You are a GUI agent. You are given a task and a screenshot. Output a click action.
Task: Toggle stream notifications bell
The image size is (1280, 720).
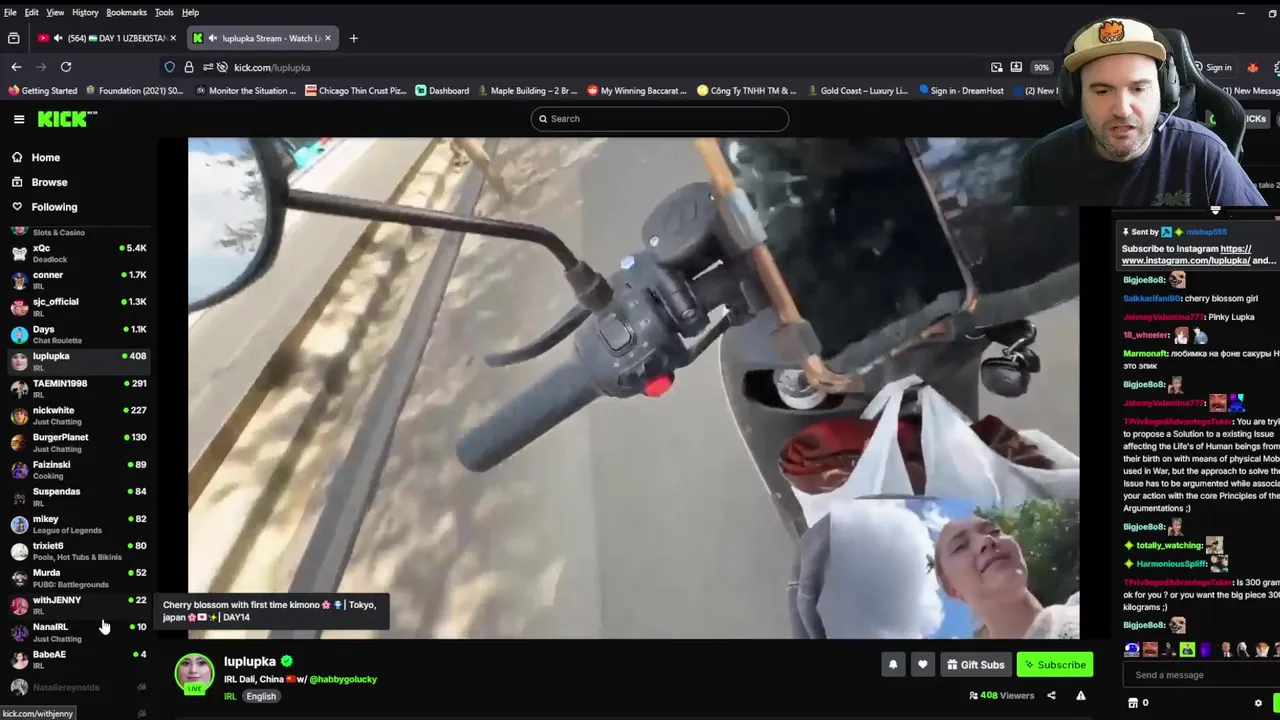click(x=893, y=664)
